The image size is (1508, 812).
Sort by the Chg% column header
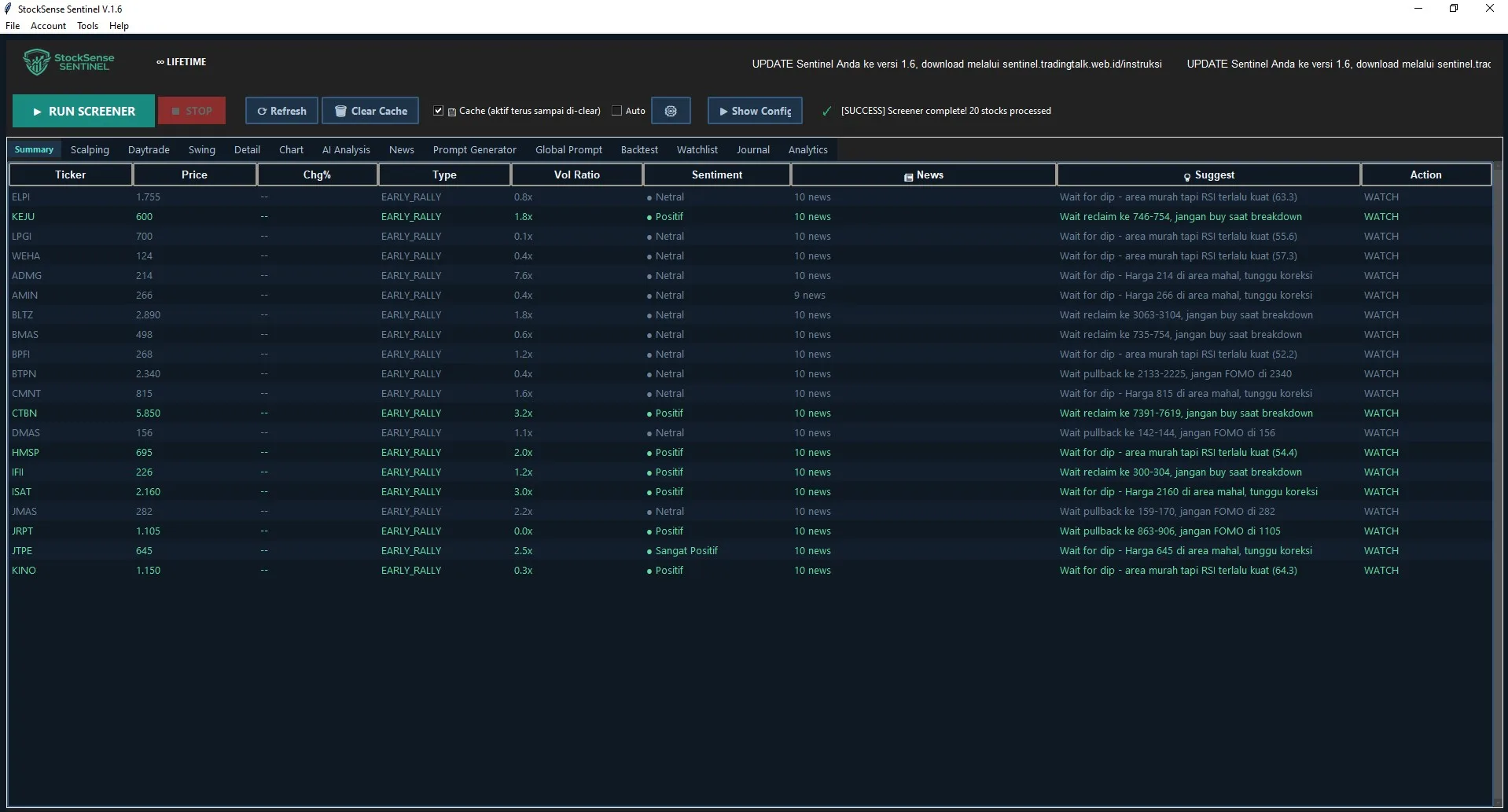coord(317,175)
